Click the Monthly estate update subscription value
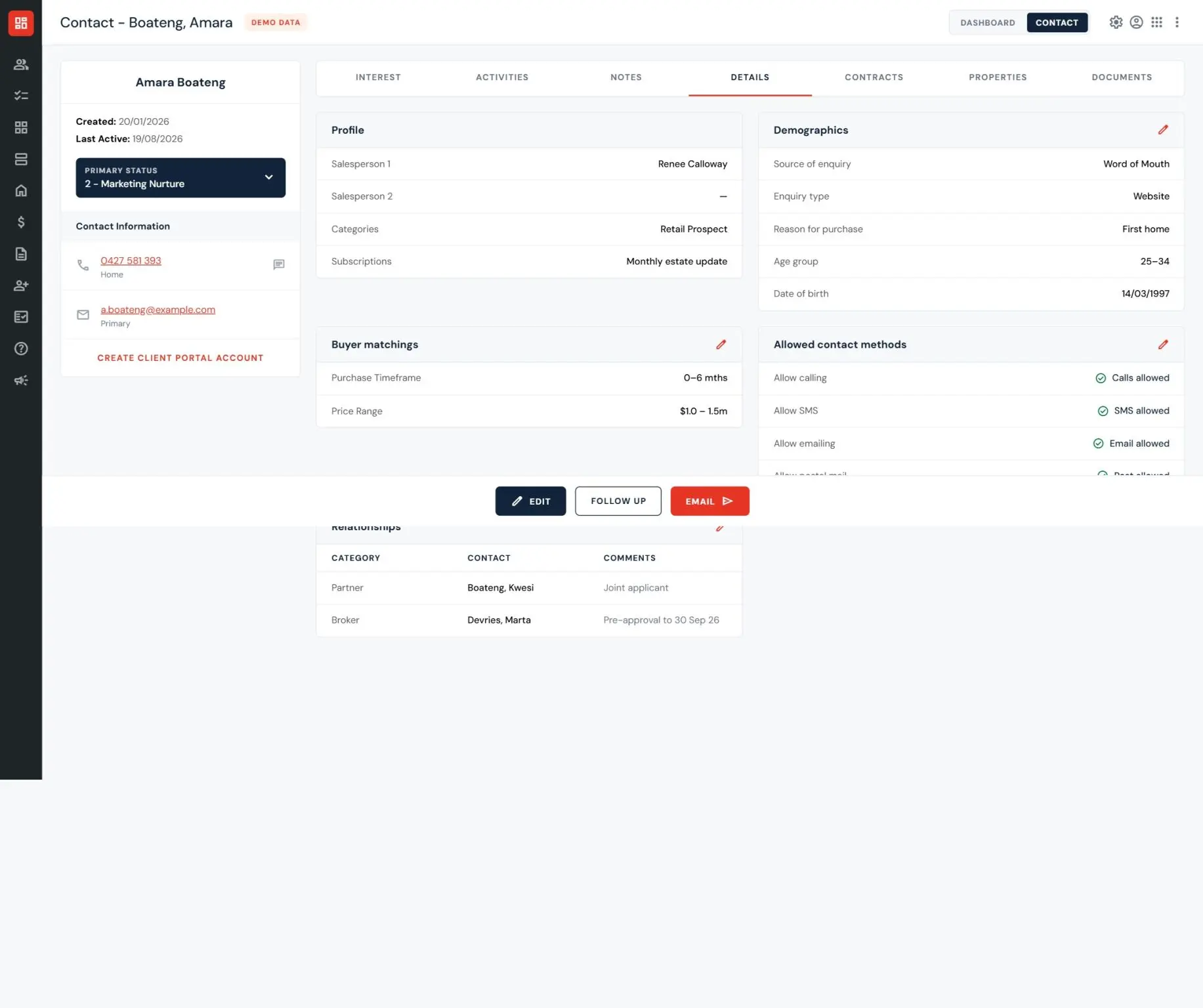 click(677, 261)
